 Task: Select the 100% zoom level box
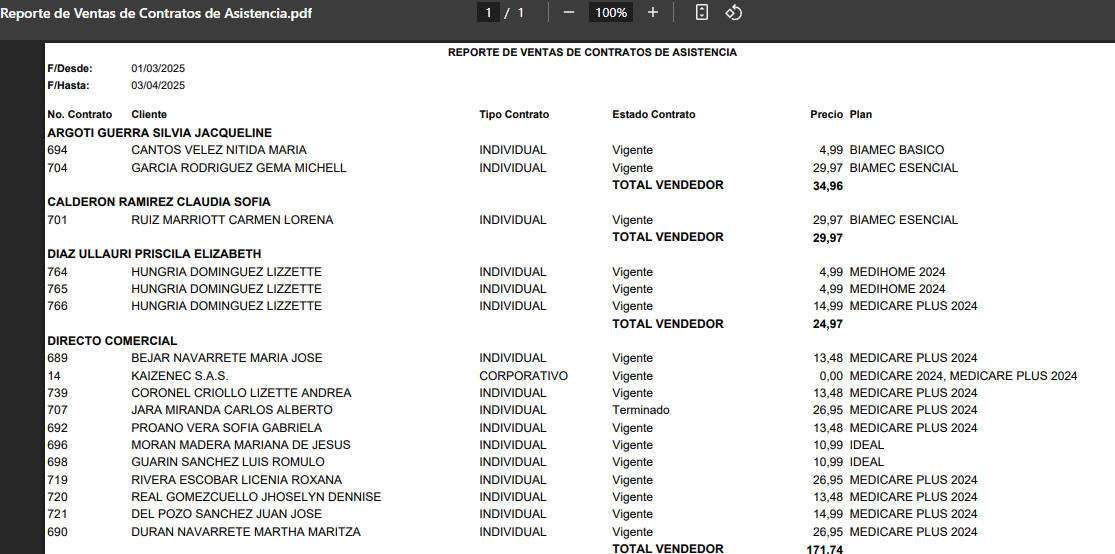[610, 12]
